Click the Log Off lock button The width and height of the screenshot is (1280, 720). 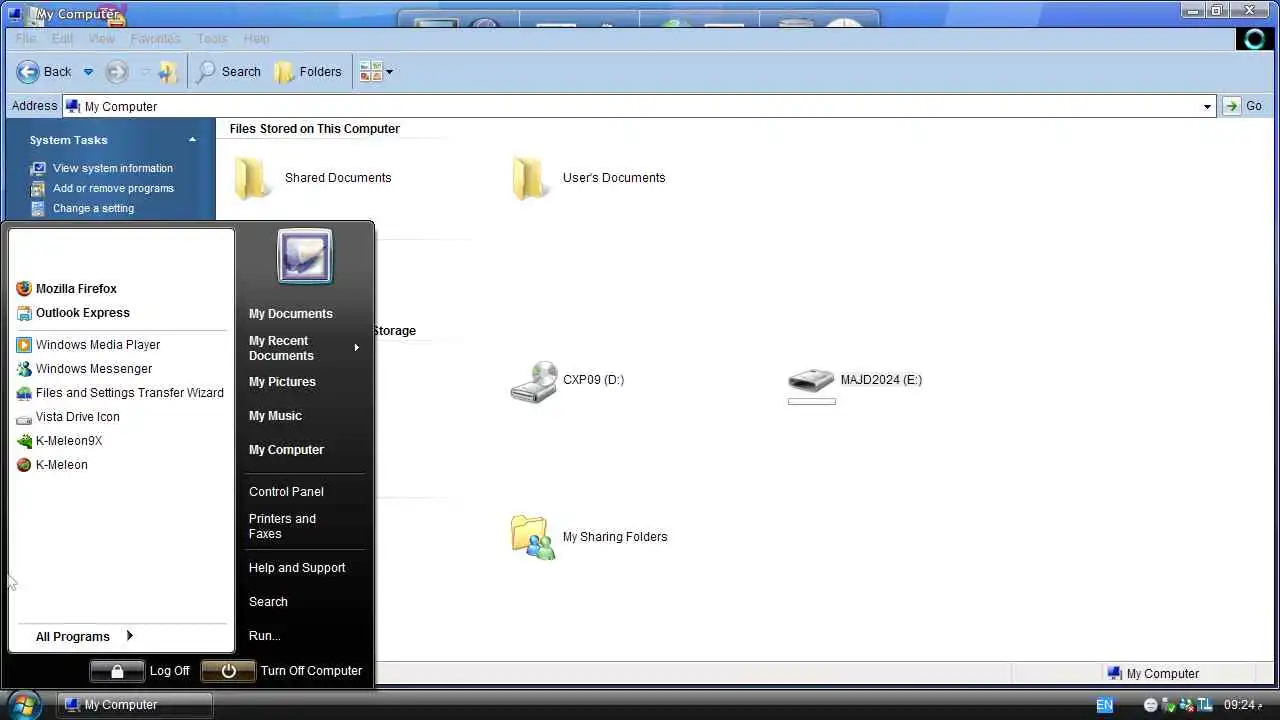[x=117, y=671]
